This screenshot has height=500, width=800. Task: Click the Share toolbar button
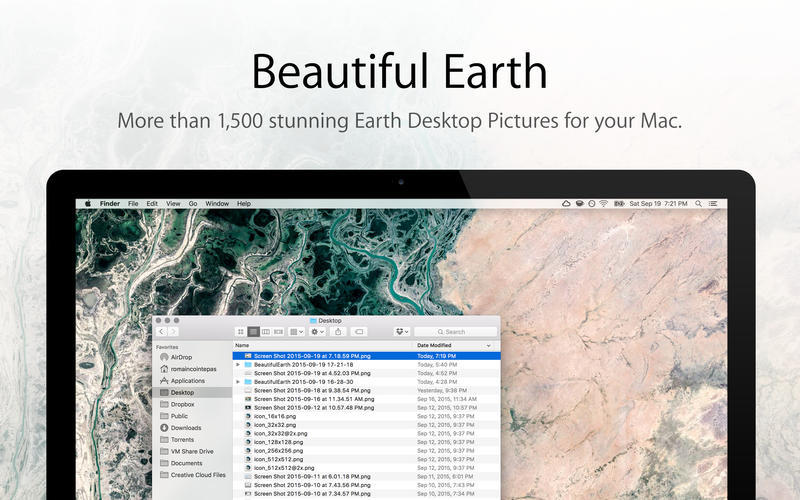tap(338, 331)
